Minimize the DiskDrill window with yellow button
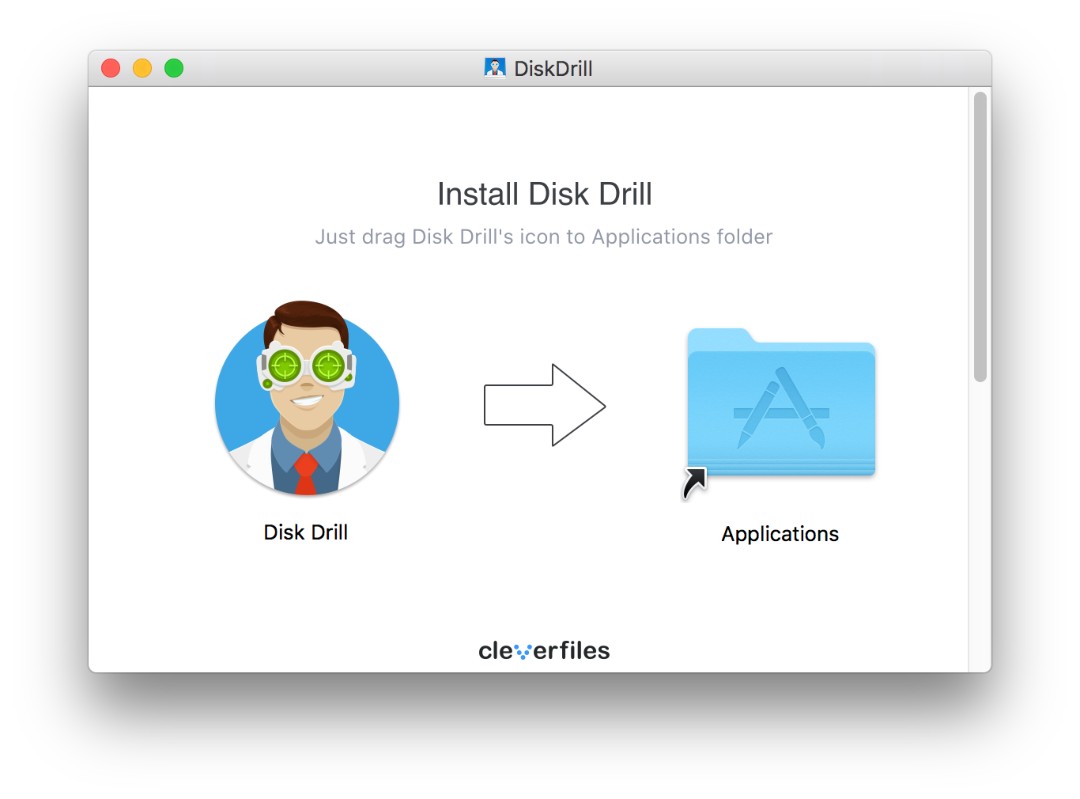The width and height of the screenshot is (1080, 799). point(143,68)
